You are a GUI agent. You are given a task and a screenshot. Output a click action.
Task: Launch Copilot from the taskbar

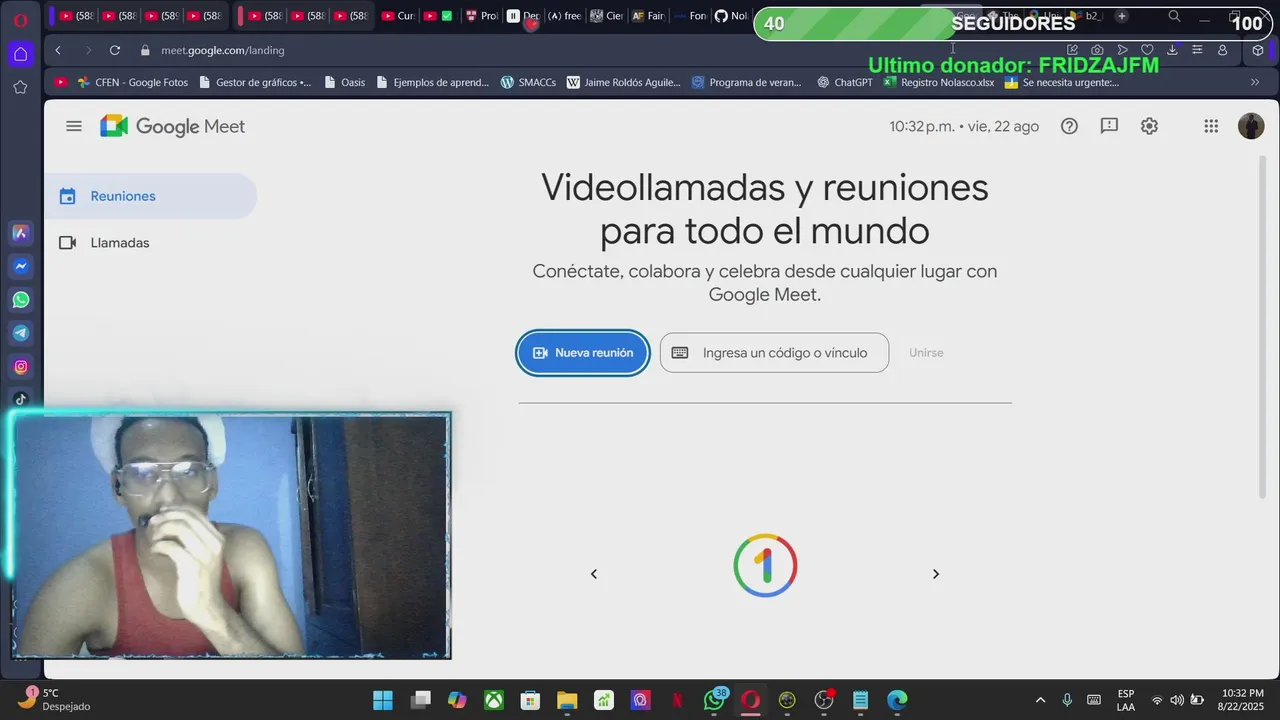(457, 700)
